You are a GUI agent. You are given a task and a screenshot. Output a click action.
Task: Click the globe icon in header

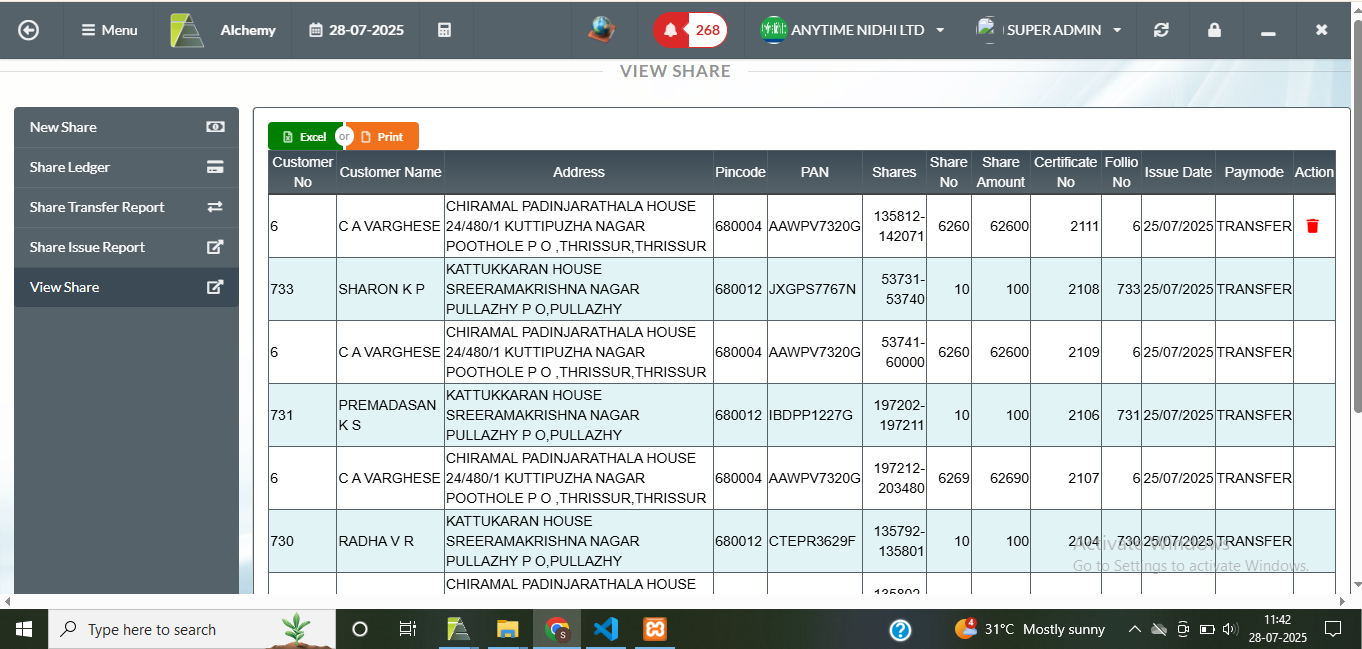(601, 30)
